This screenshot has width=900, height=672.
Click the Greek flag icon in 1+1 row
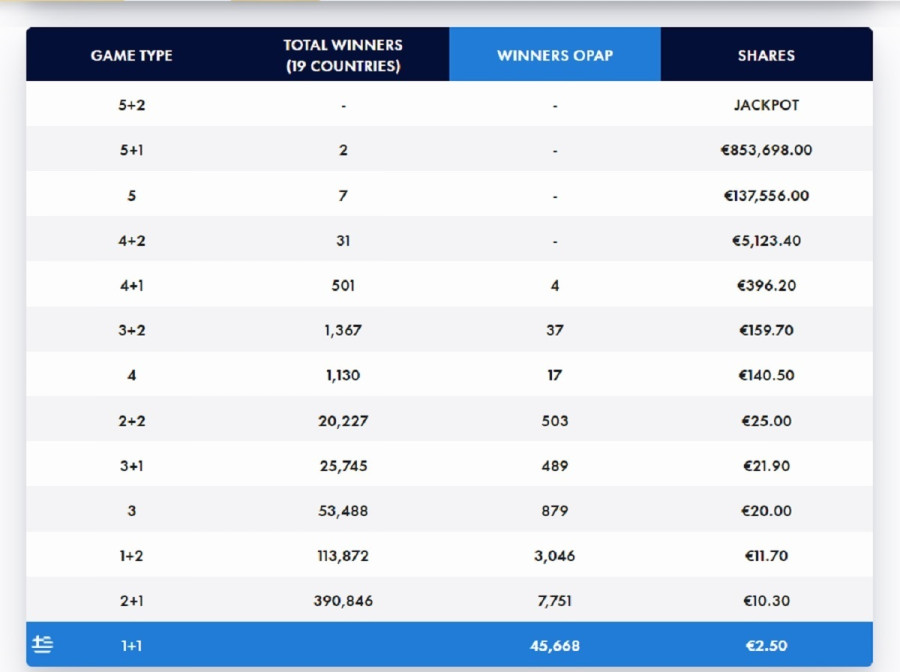coord(42,645)
